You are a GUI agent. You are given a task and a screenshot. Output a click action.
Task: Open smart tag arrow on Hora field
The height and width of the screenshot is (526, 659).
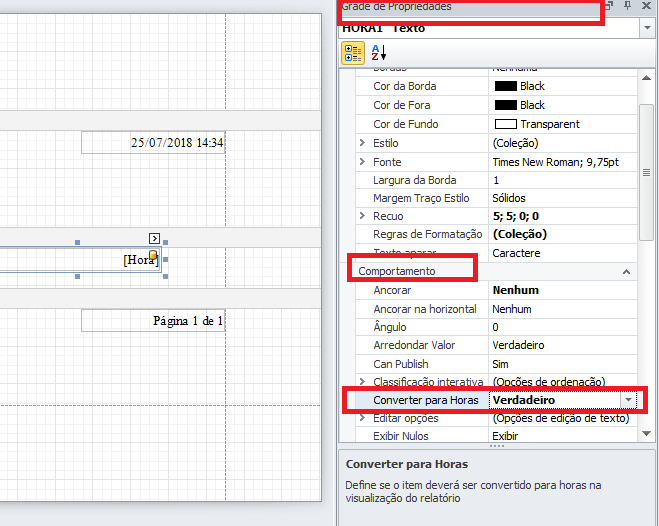pyautogui.click(x=154, y=239)
